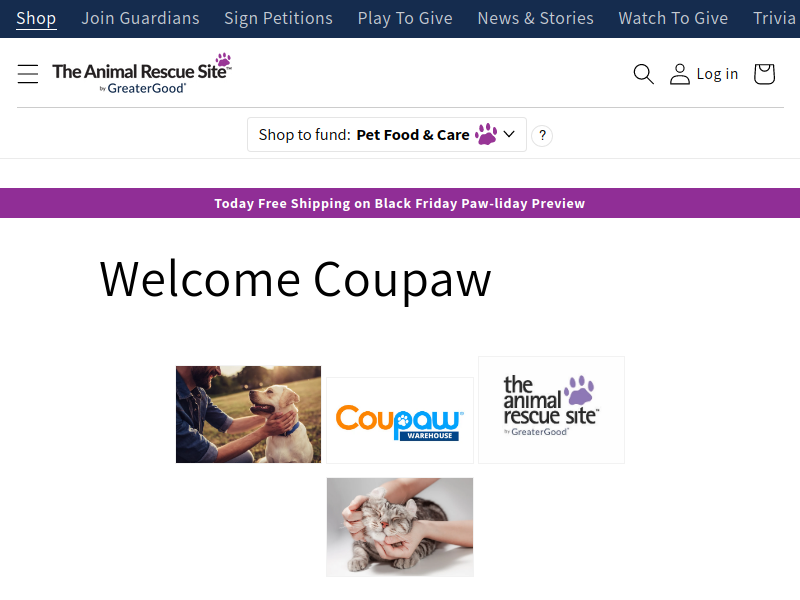Image resolution: width=800 pixels, height=600 pixels.
Task: Open the man petting dog photo
Action: (248, 414)
